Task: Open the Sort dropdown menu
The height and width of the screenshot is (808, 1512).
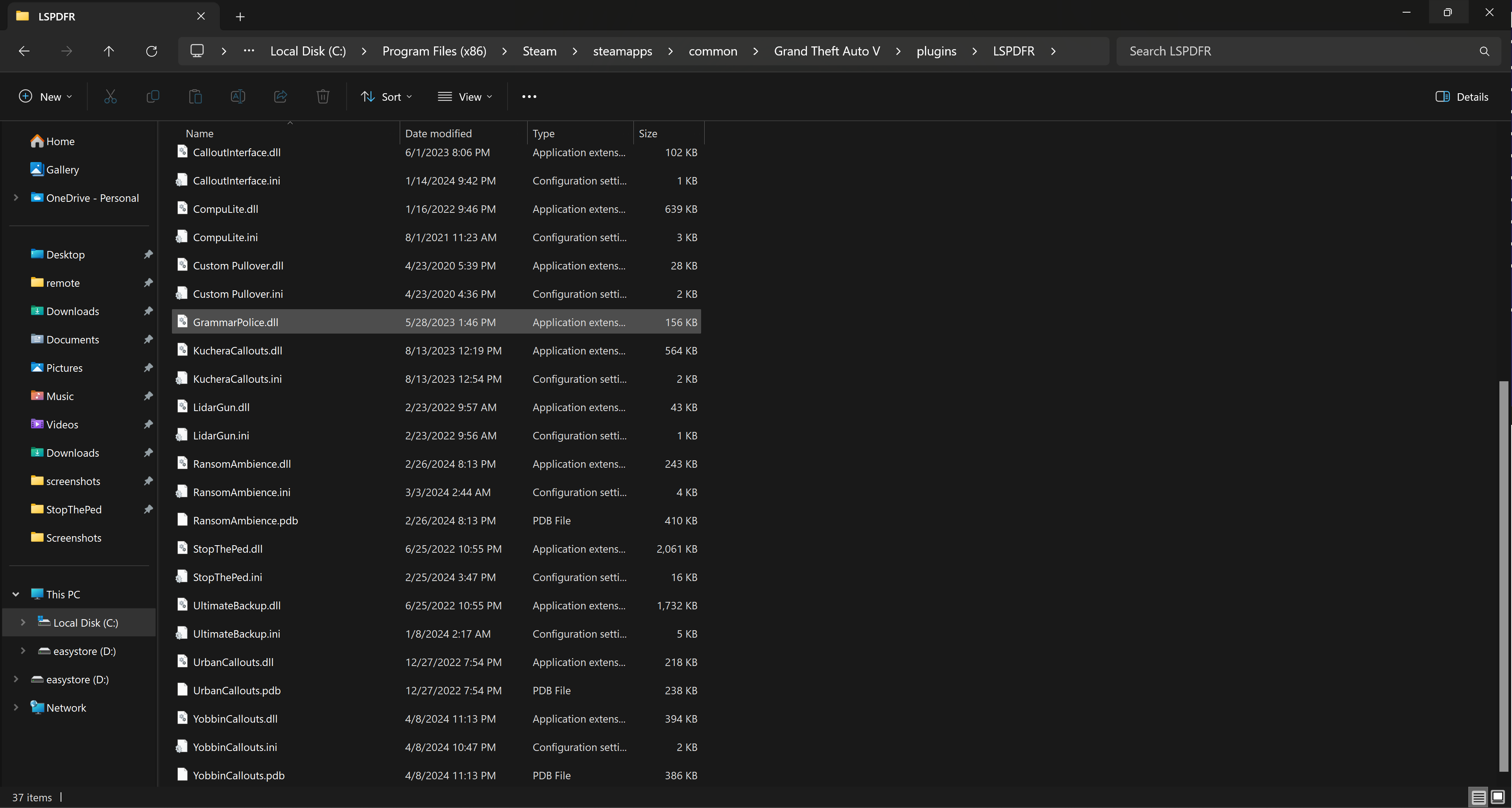Action: tap(386, 97)
